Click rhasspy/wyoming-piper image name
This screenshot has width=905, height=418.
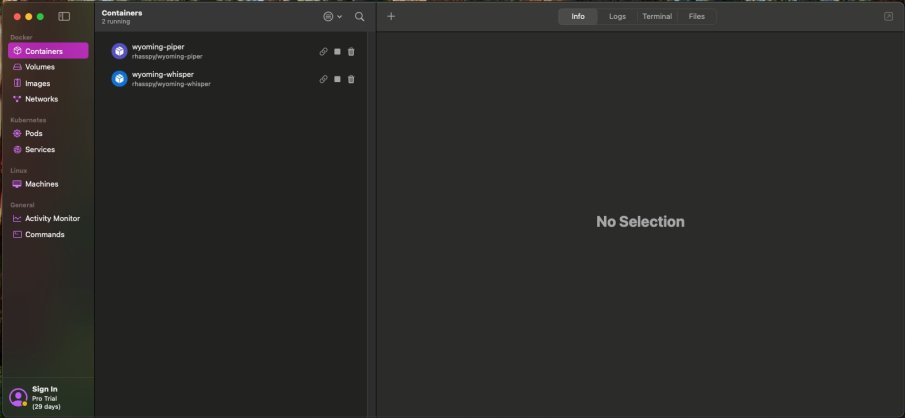(x=167, y=57)
